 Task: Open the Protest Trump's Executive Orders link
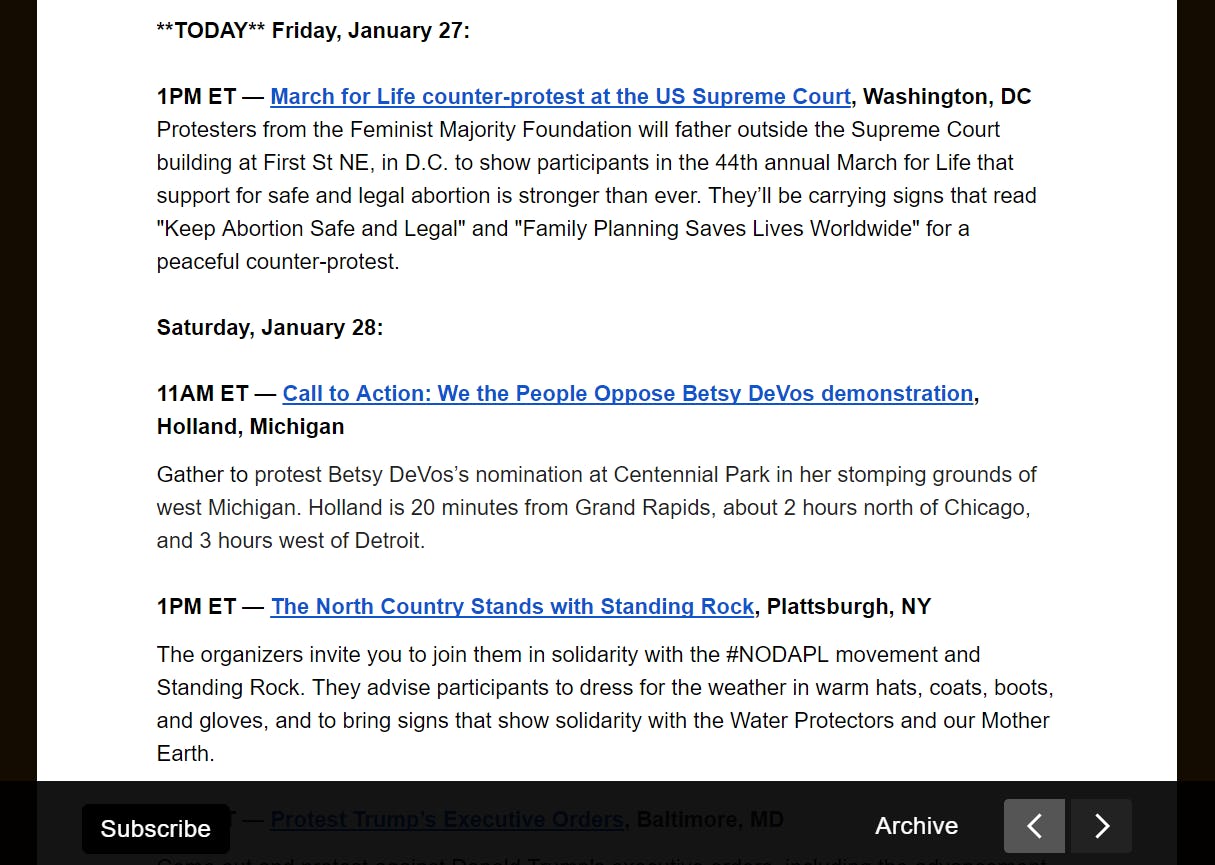tap(447, 820)
